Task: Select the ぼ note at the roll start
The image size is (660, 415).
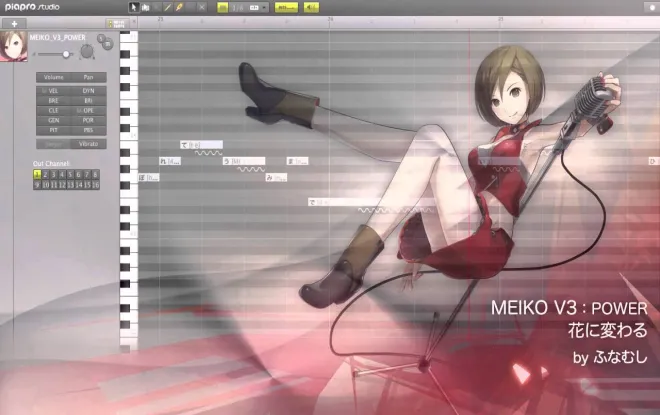Action: pos(149,178)
